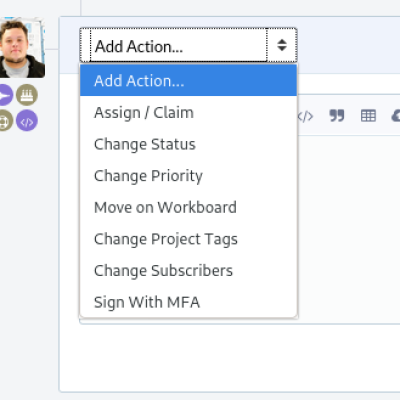Open the Add Action select box
This screenshot has height=400, width=400.
point(188,45)
